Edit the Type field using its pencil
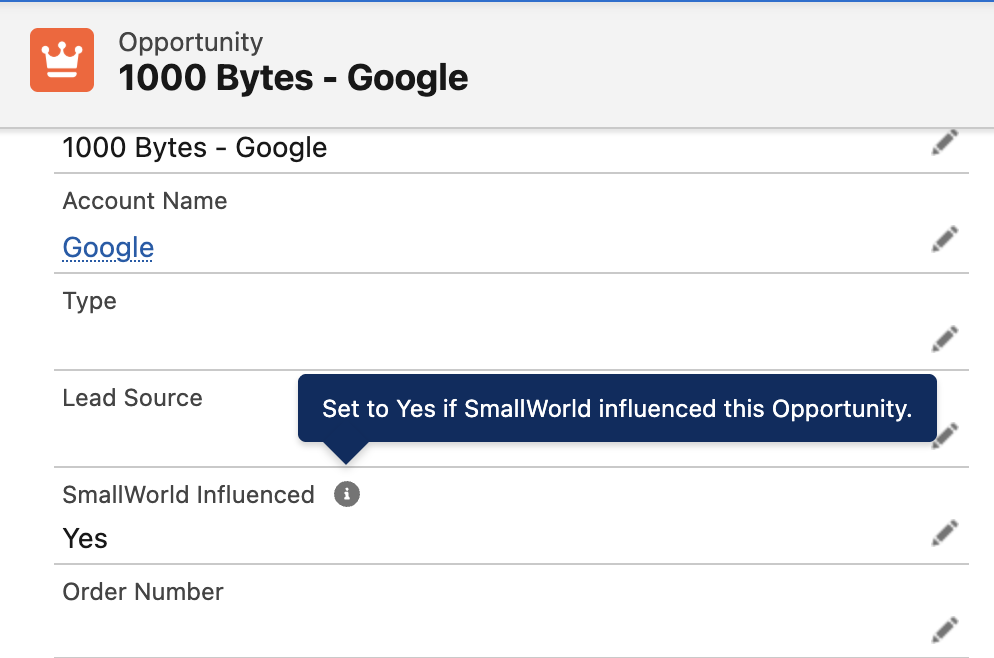The image size is (994, 658). click(x=945, y=339)
